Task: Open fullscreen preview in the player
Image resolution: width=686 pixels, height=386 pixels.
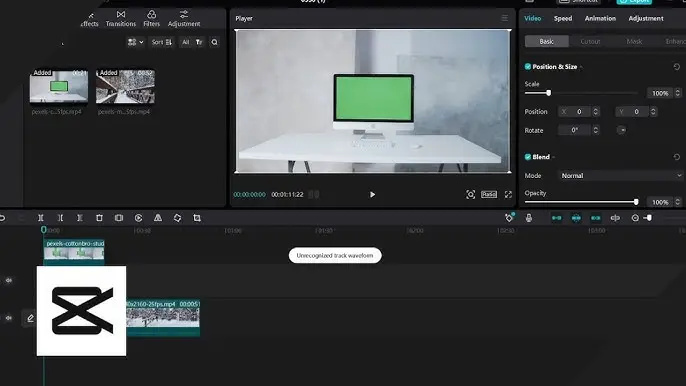Action: pyautogui.click(x=508, y=194)
